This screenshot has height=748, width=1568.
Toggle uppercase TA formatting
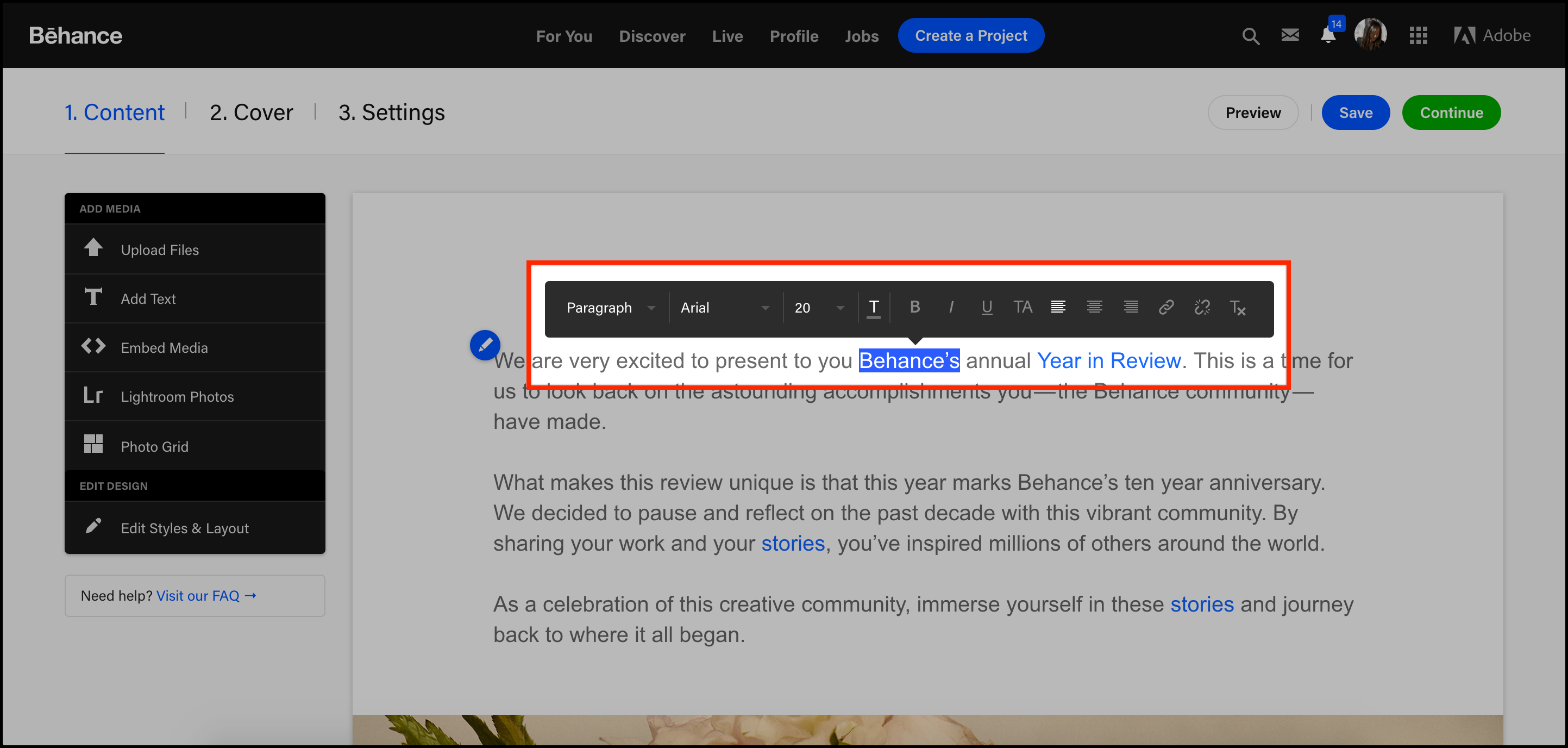point(1023,307)
